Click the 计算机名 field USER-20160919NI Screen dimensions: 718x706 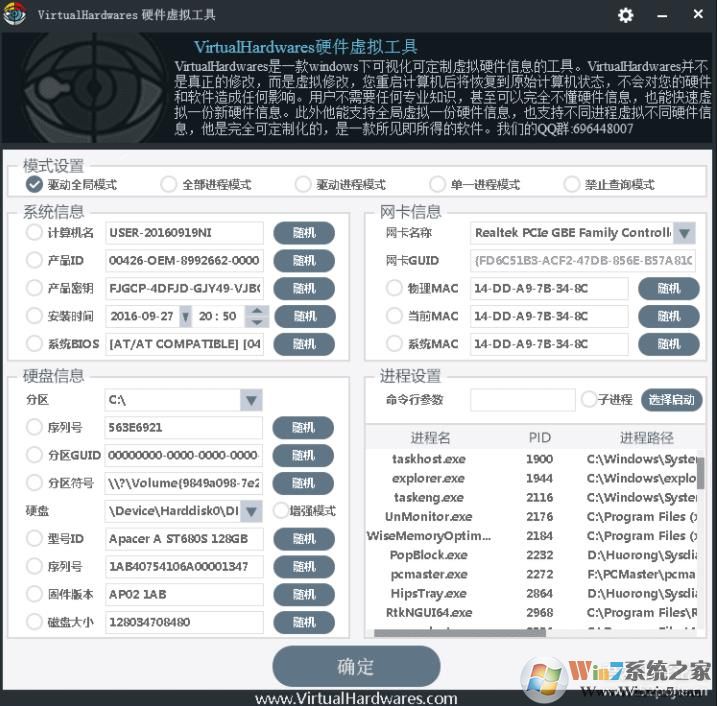click(x=184, y=233)
